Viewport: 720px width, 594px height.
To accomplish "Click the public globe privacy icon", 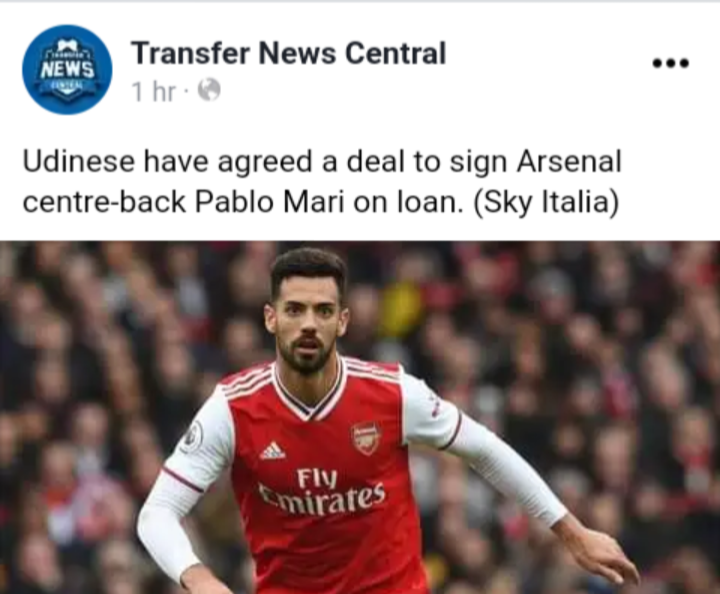I will [x=209, y=90].
